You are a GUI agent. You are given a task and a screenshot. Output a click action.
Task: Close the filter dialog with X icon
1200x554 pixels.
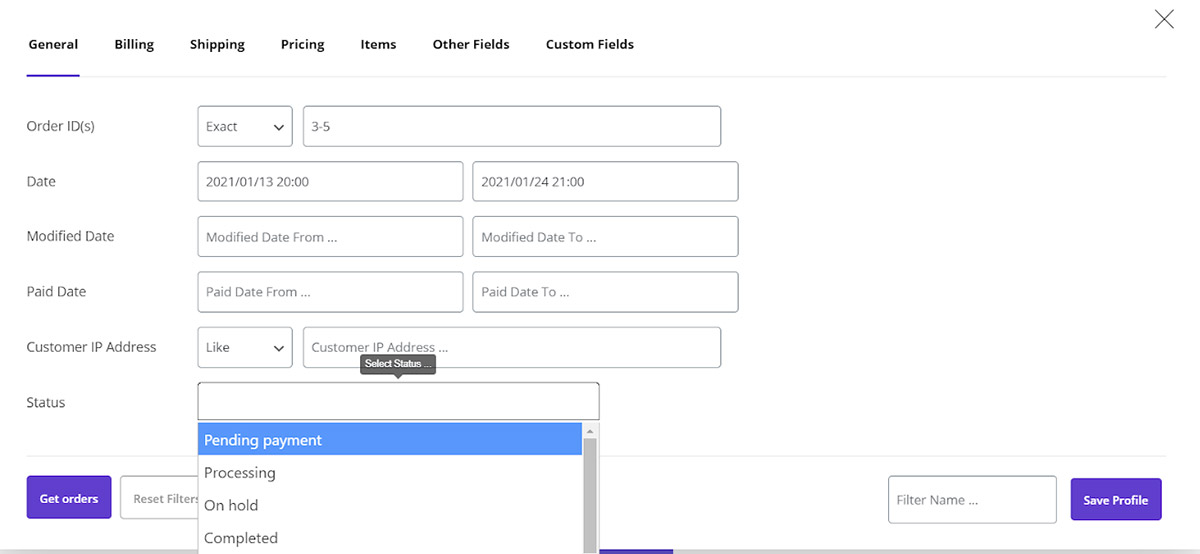coord(1164,19)
